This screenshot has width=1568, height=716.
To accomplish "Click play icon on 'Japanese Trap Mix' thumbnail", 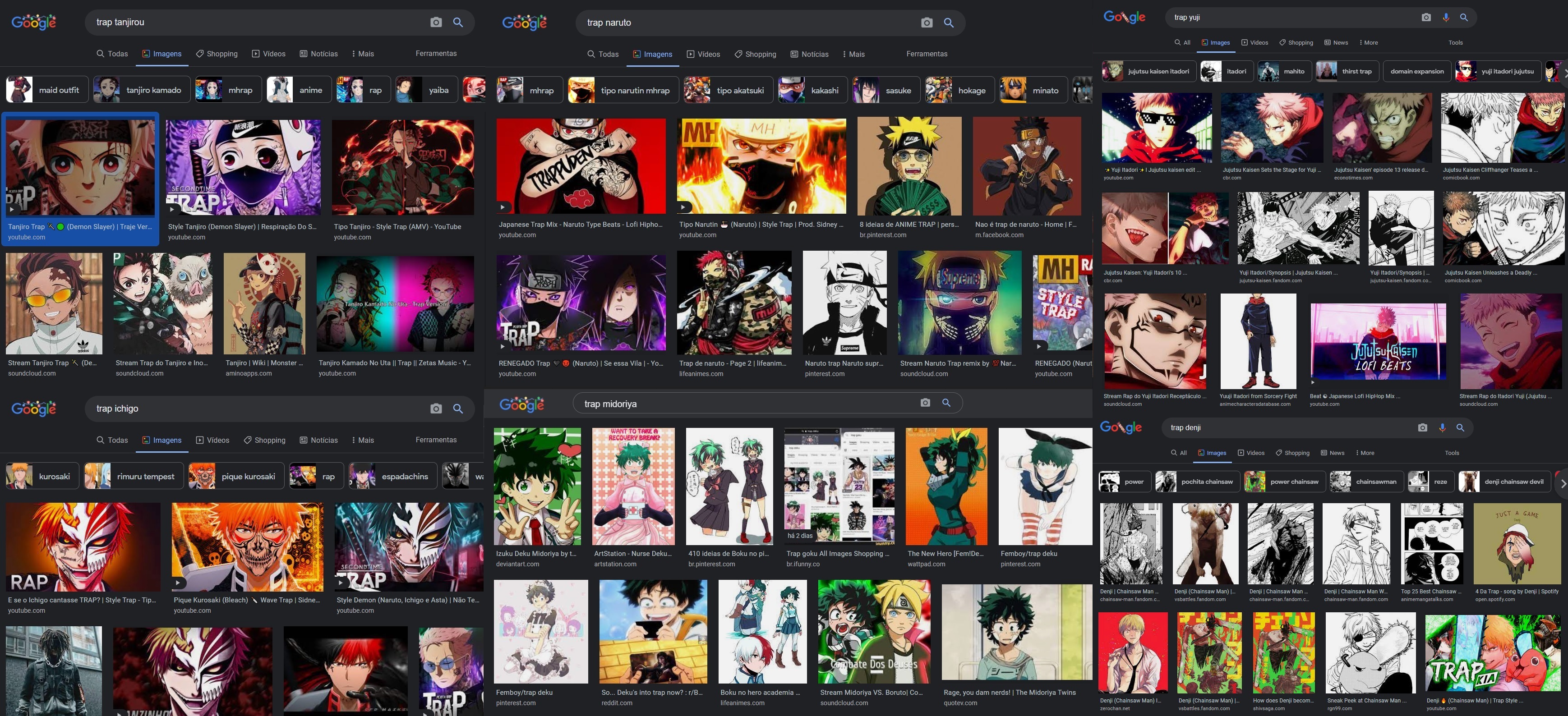I will 503,207.
